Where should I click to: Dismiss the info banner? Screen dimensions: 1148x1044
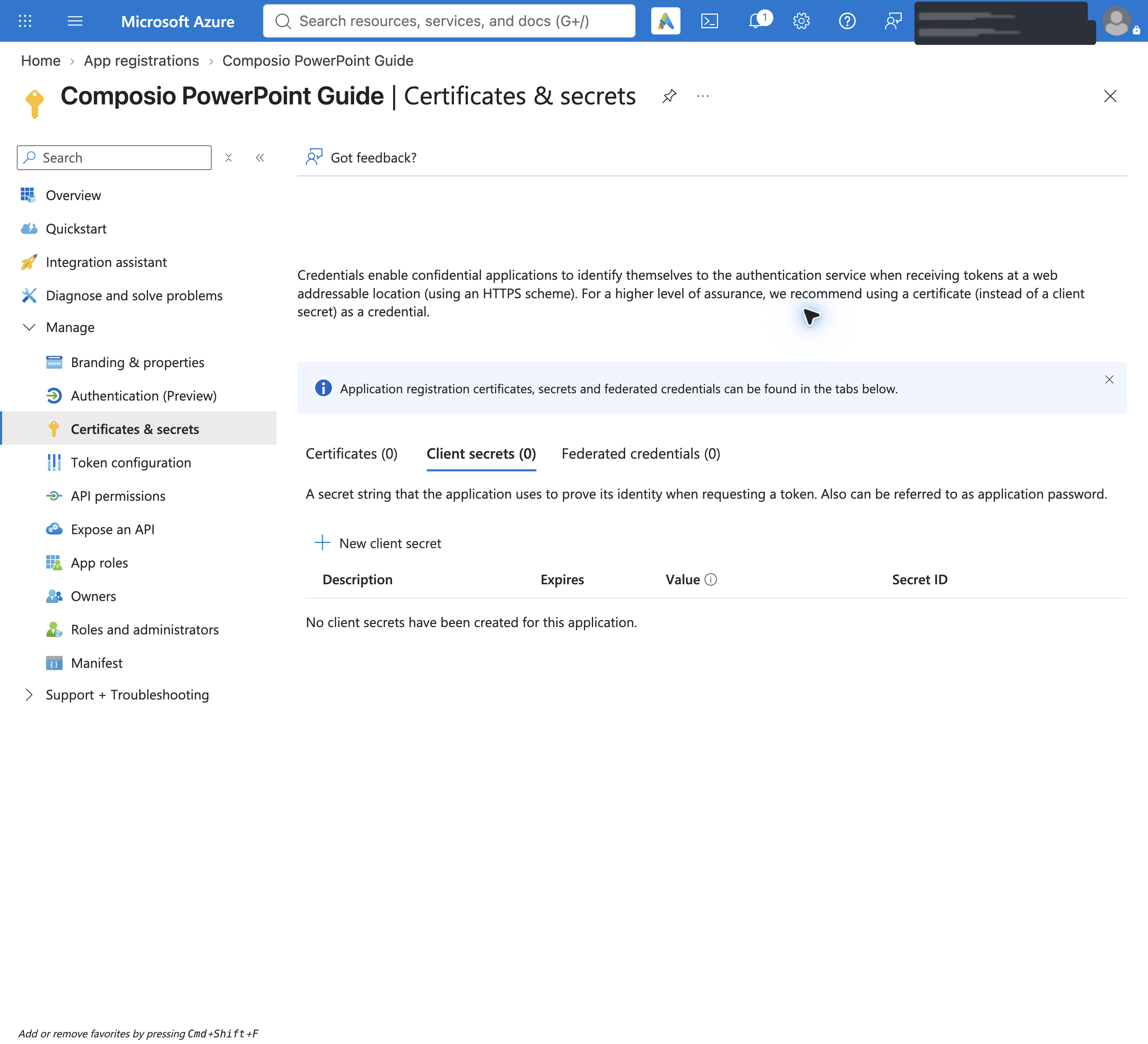point(1109,379)
